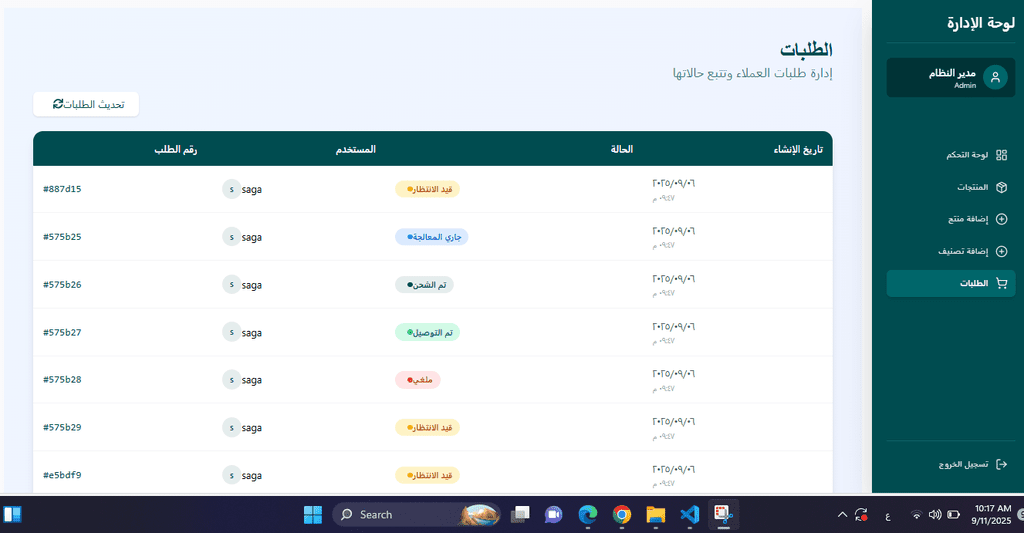Click order number #575b26
1024x533 pixels.
62,284
